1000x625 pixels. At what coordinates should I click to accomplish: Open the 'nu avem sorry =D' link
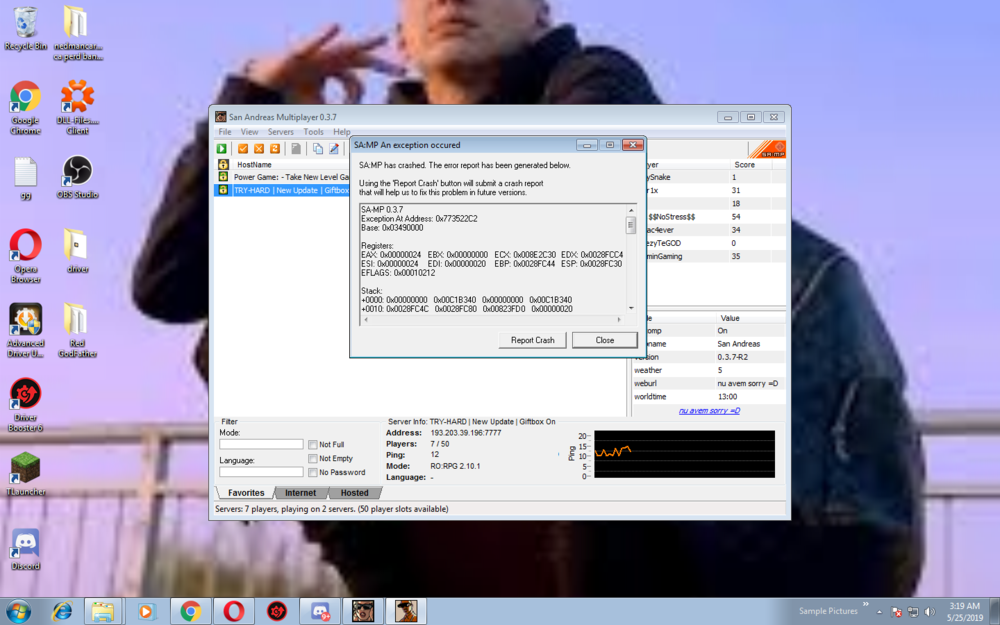(x=709, y=411)
